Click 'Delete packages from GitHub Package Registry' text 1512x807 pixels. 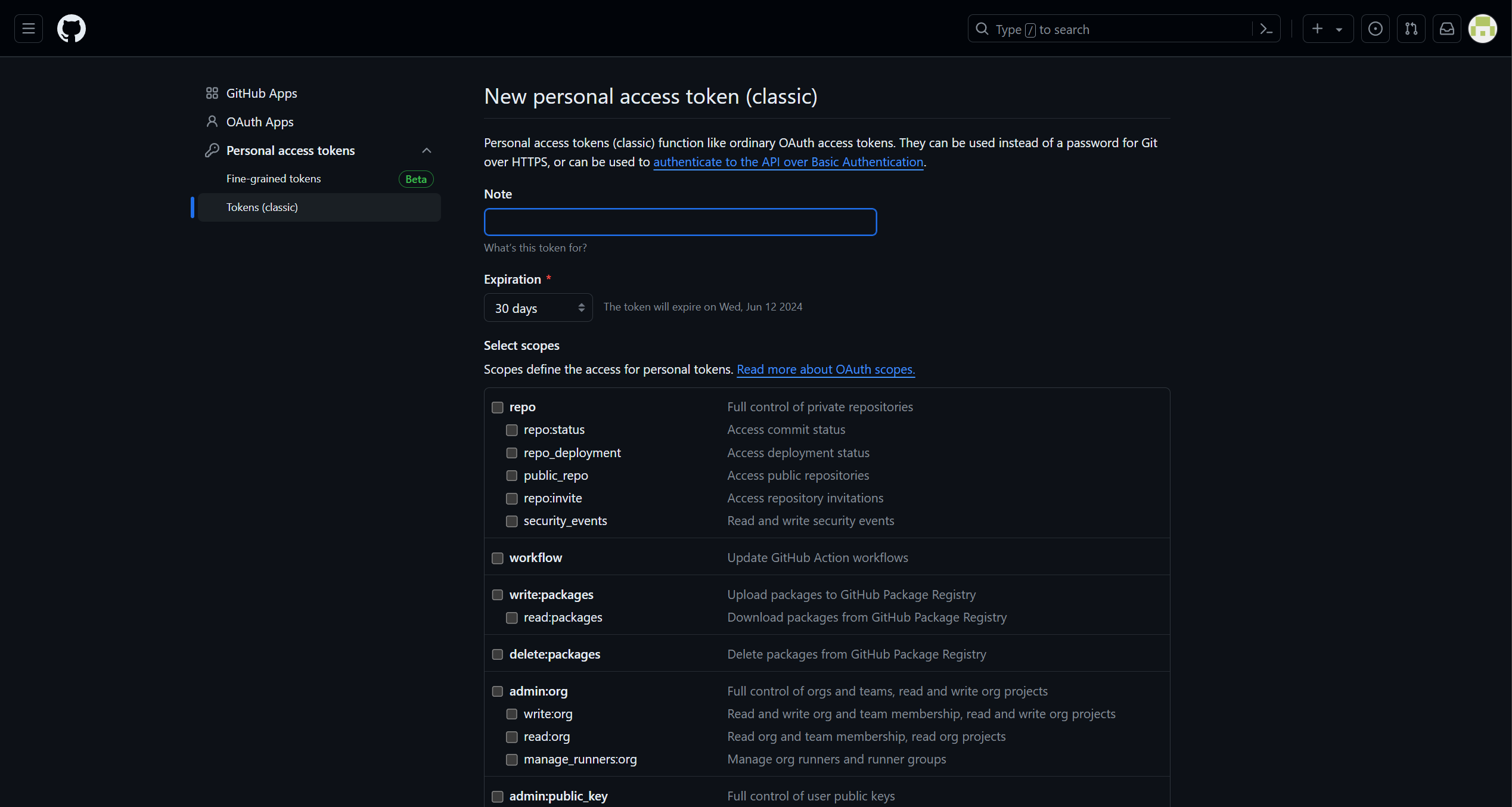tap(857, 654)
